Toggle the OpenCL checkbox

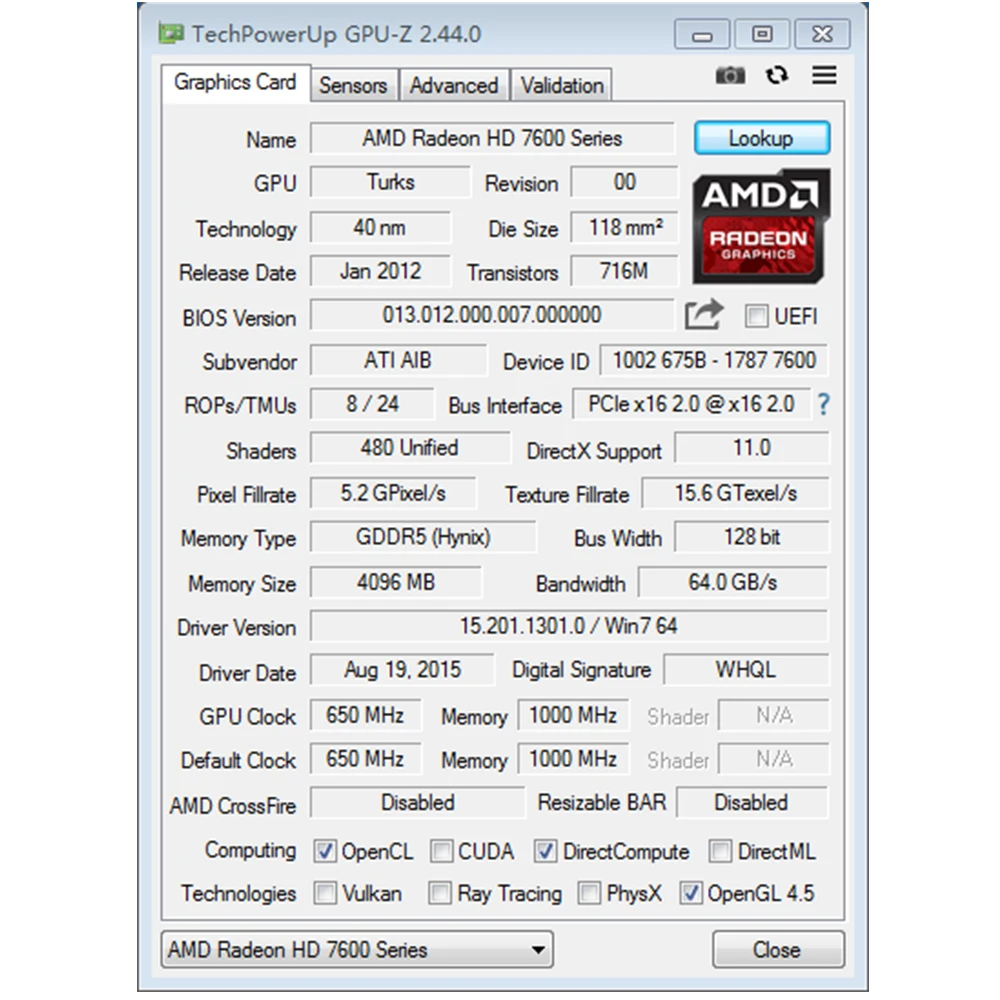click(x=325, y=851)
